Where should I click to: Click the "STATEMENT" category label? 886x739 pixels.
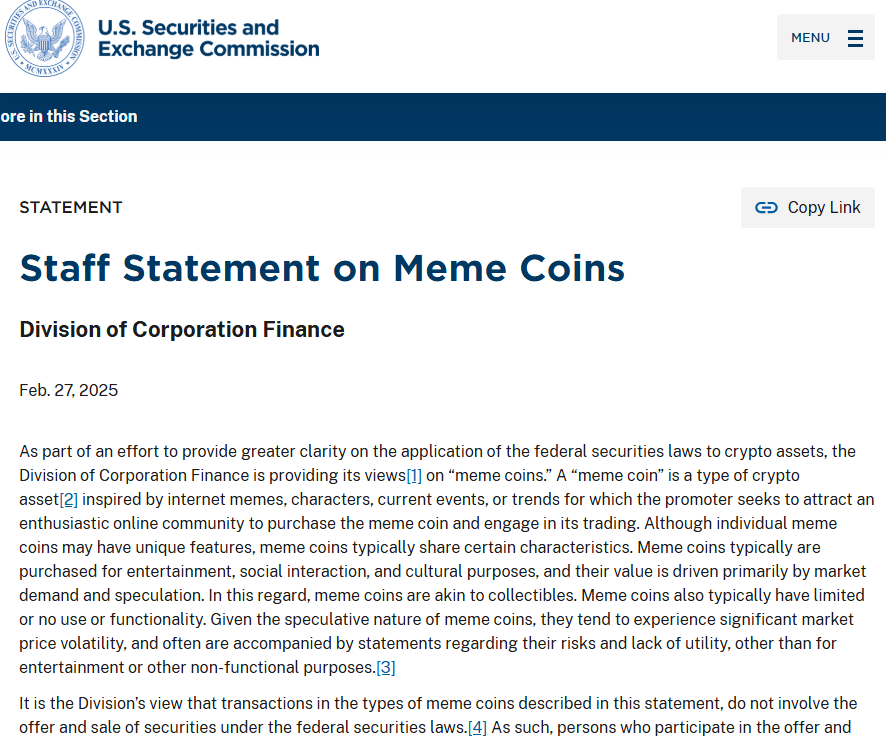[x=71, y=208]
